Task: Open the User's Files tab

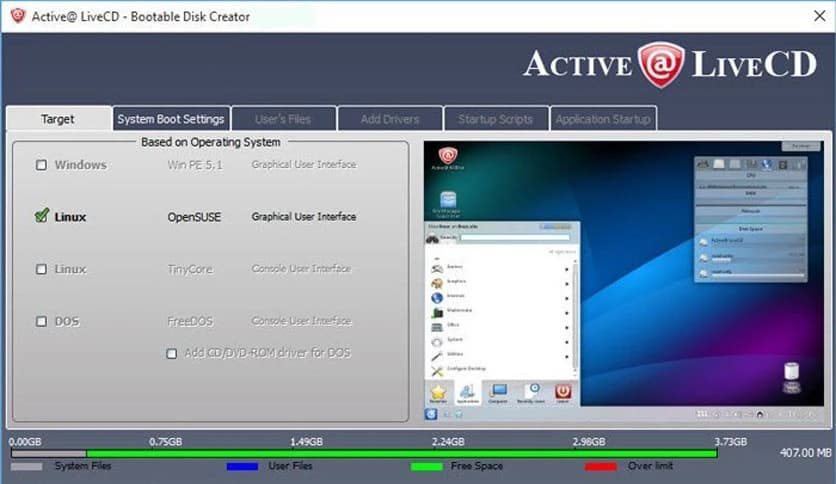Action: point(283,118)
